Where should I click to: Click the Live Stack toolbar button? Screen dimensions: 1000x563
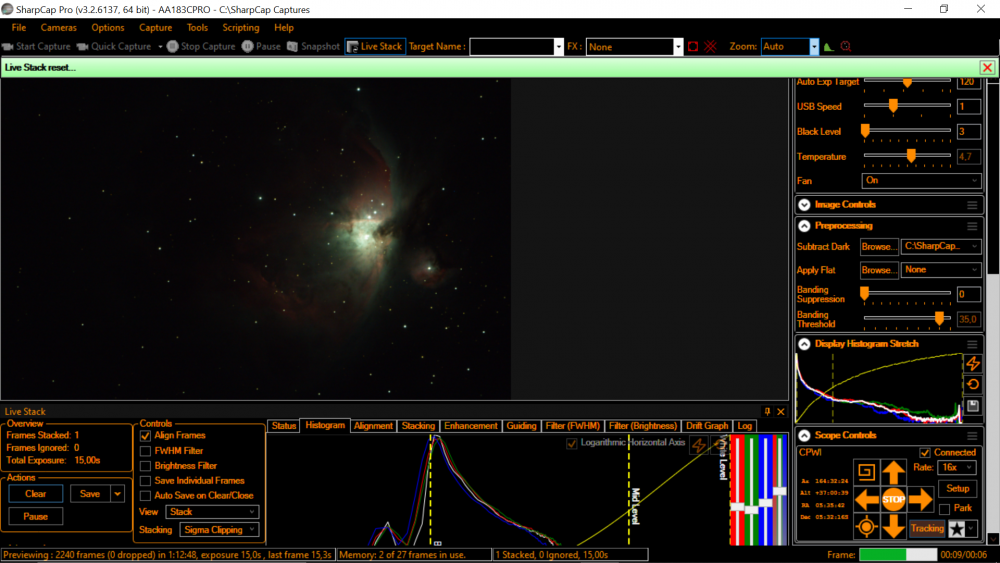click(x=374, y=46)
